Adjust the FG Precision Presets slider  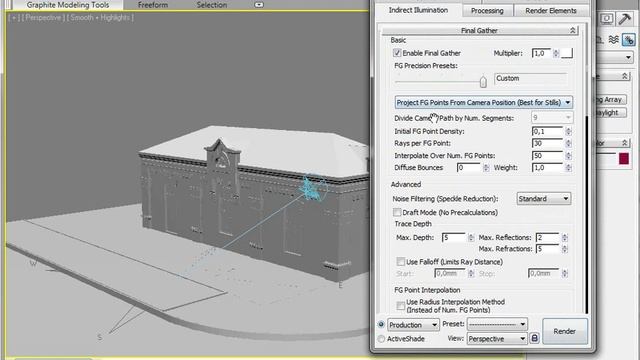483,82
